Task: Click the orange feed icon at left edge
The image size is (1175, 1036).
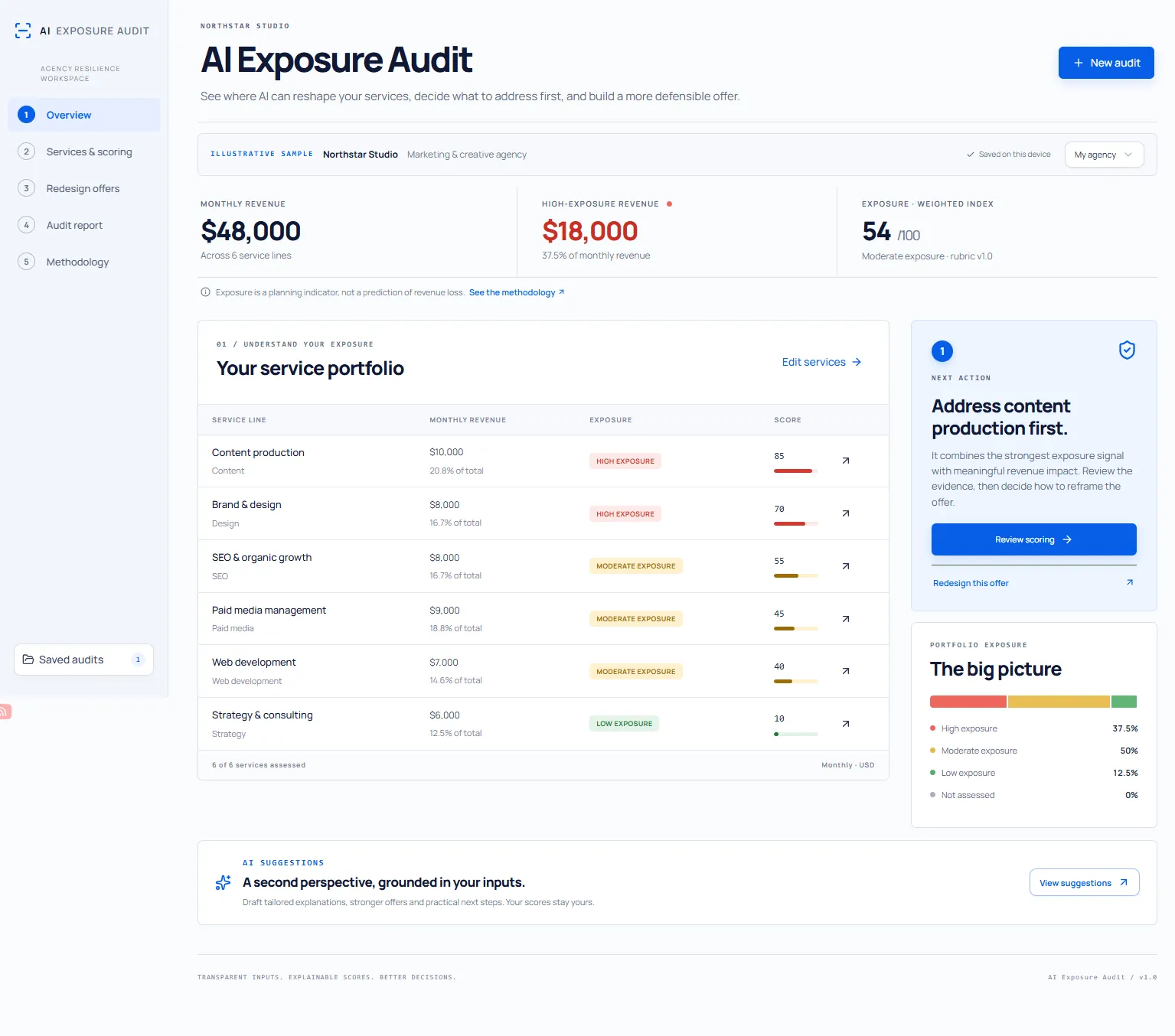Action: pos(5,712)
